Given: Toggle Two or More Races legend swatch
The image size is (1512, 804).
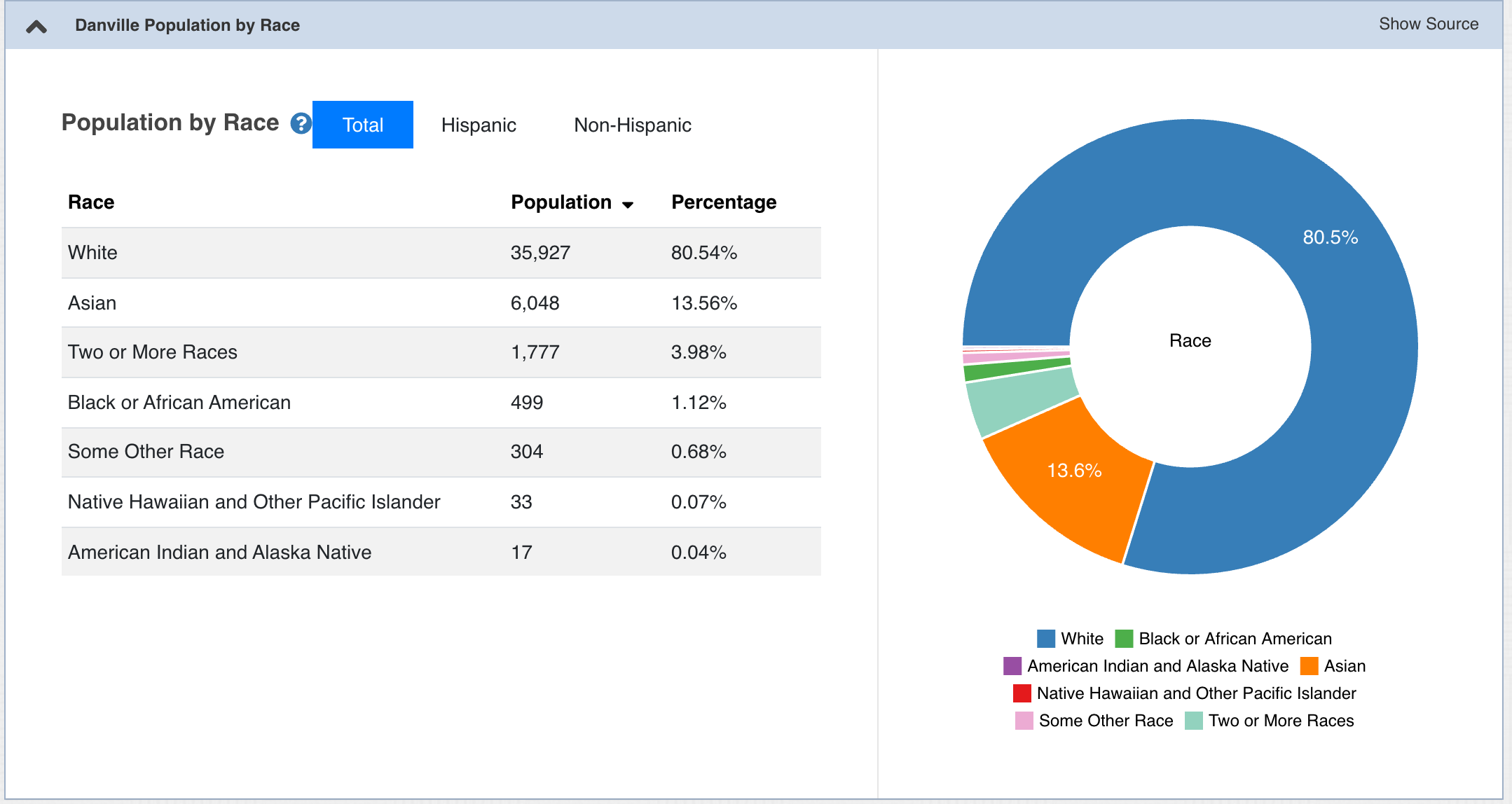Looking at the screenshot, I should (x=1194, y=721).
